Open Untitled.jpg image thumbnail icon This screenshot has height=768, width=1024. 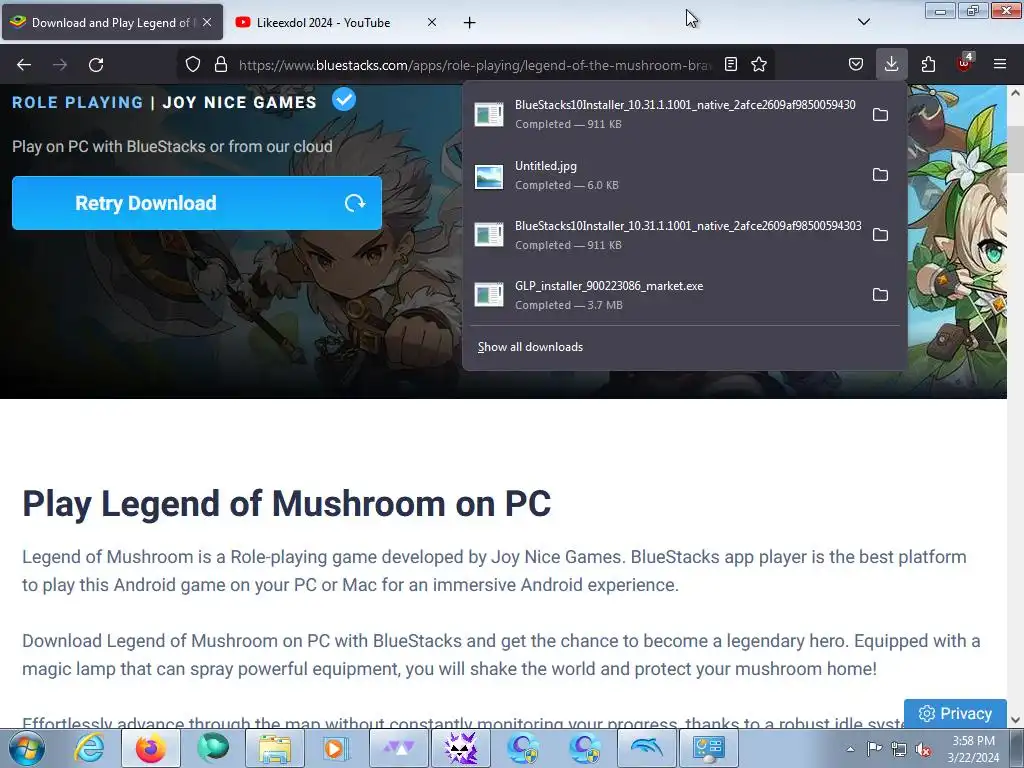click(x=489, y=176)
